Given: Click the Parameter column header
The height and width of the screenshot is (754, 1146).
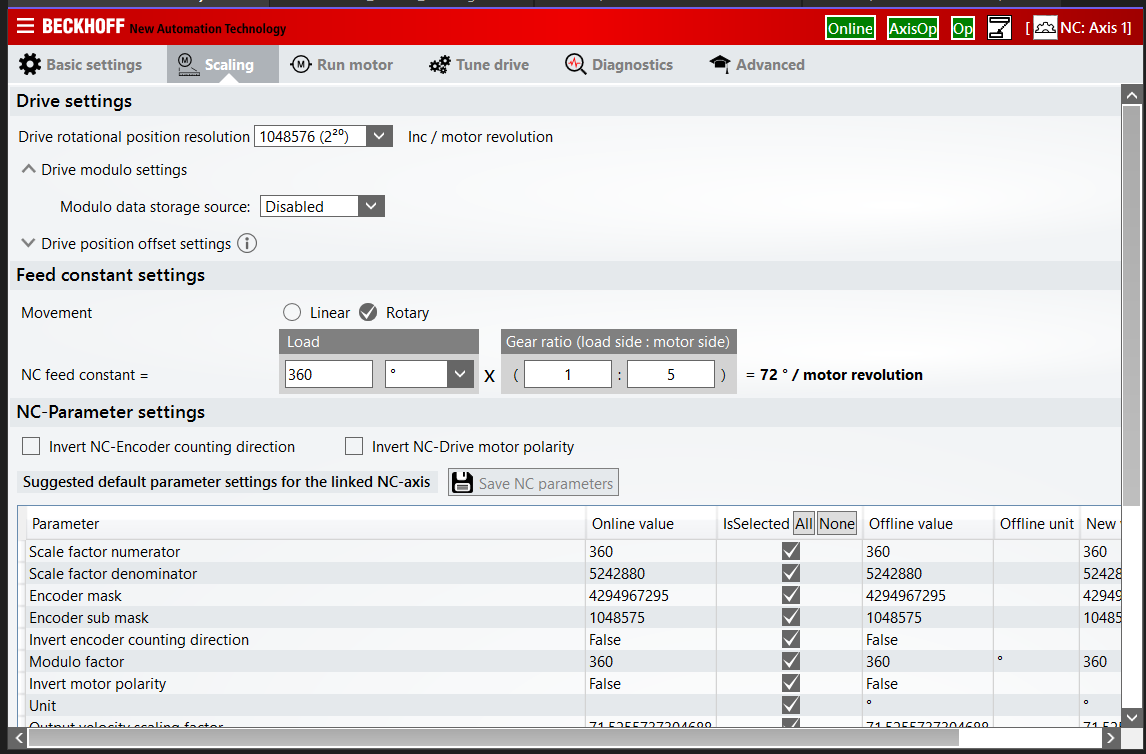Looking at the screenshot, I should coord(306,524).
